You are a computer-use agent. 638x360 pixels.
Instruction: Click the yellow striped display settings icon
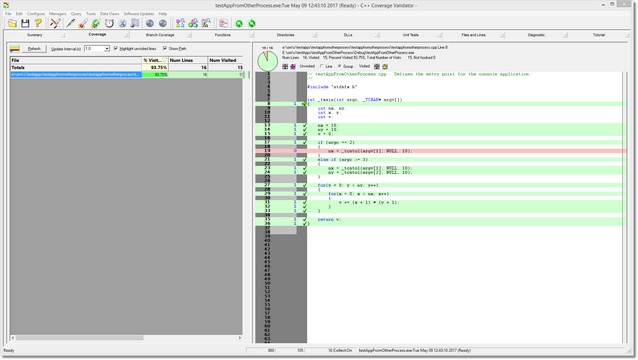click(x=15, y=49)
